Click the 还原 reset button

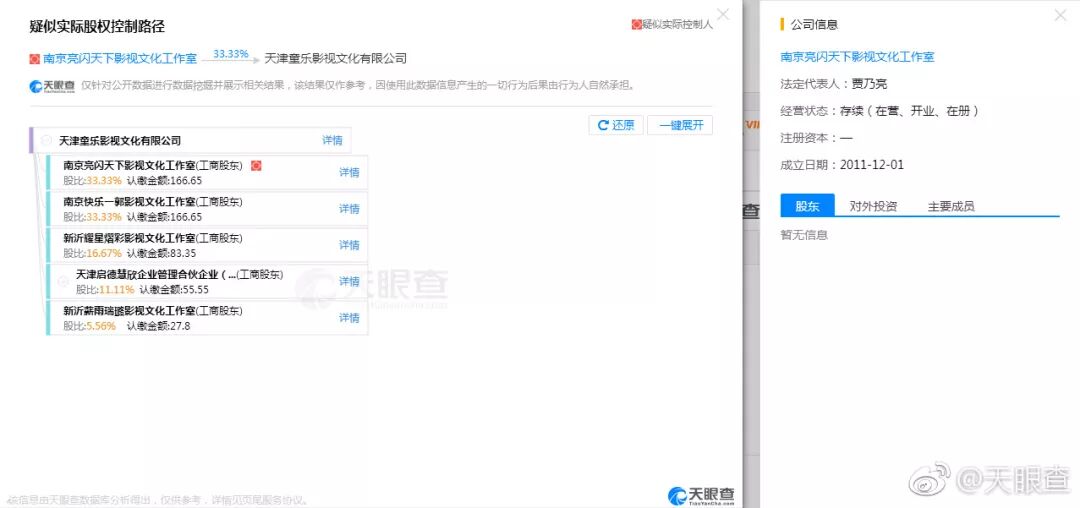(x=616, y=125)
